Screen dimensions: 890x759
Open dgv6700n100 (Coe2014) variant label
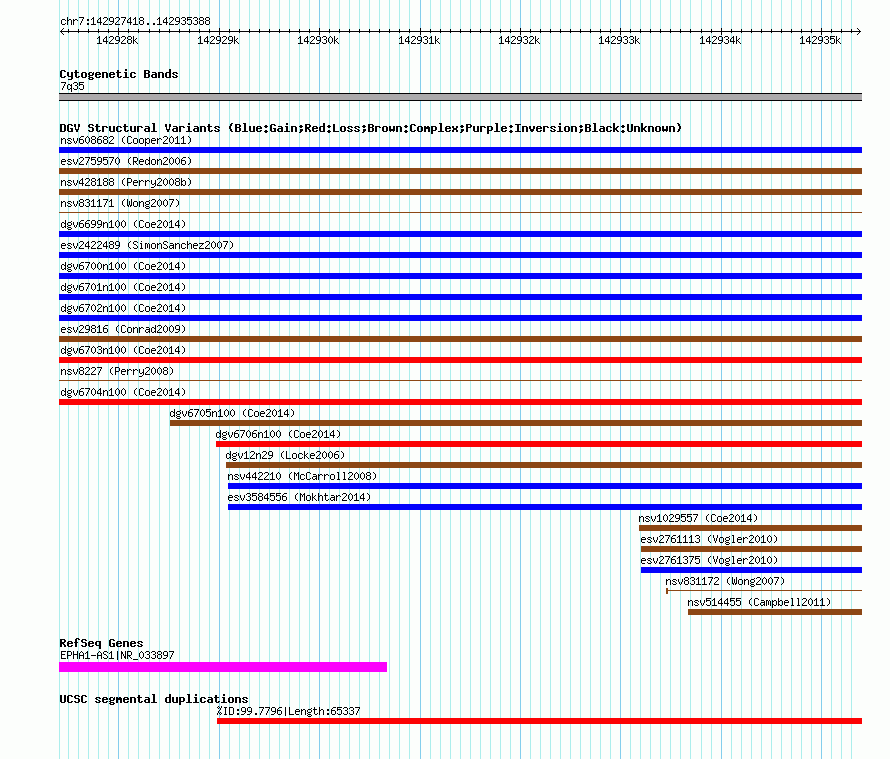(x=123, y=266)
